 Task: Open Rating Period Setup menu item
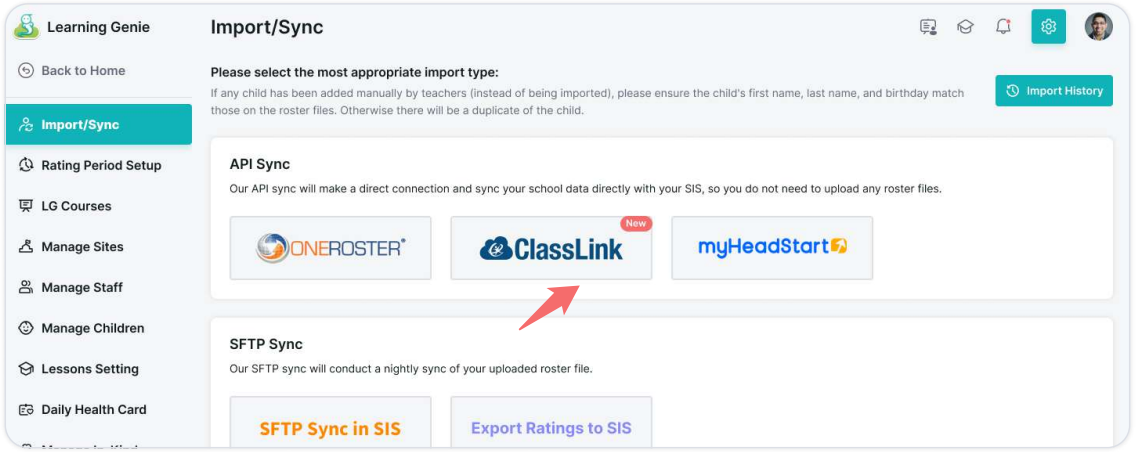(99, 165)
